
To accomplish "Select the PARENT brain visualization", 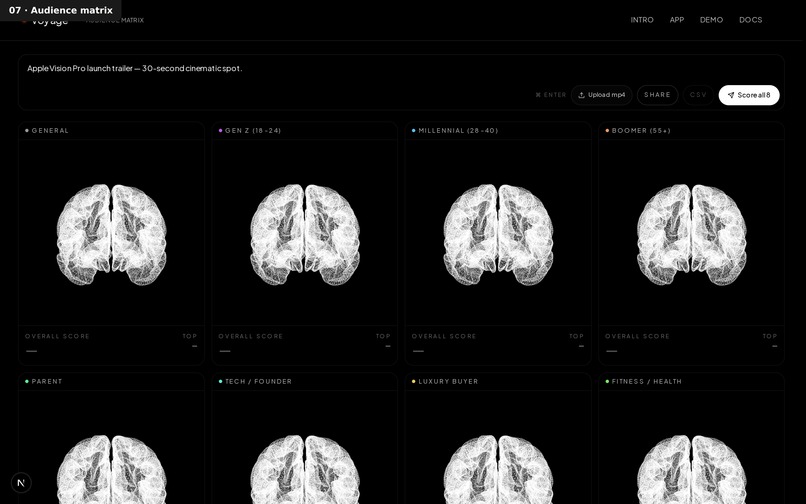I will [112, 469].
